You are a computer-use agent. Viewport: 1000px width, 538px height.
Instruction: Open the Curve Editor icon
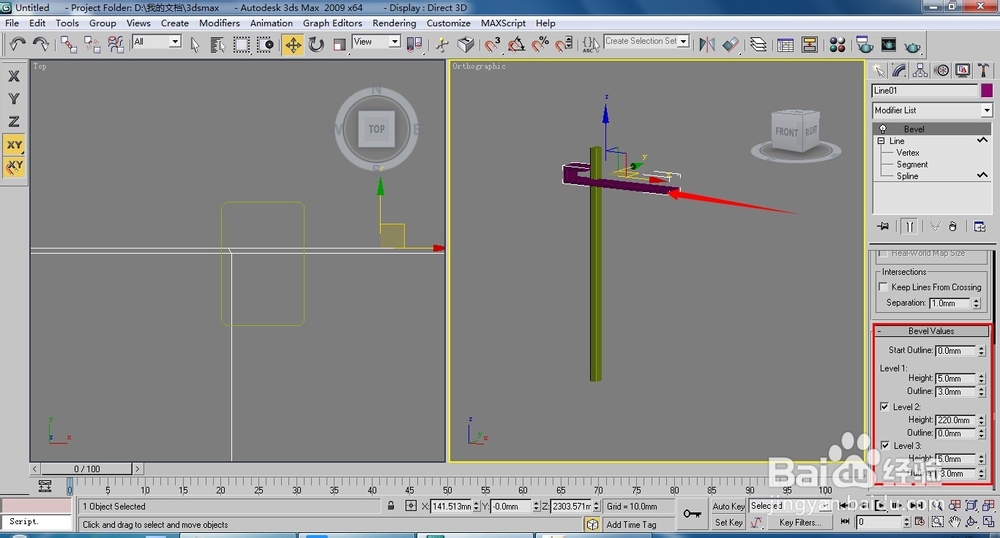pyautogui.click(x=786, y=44)
